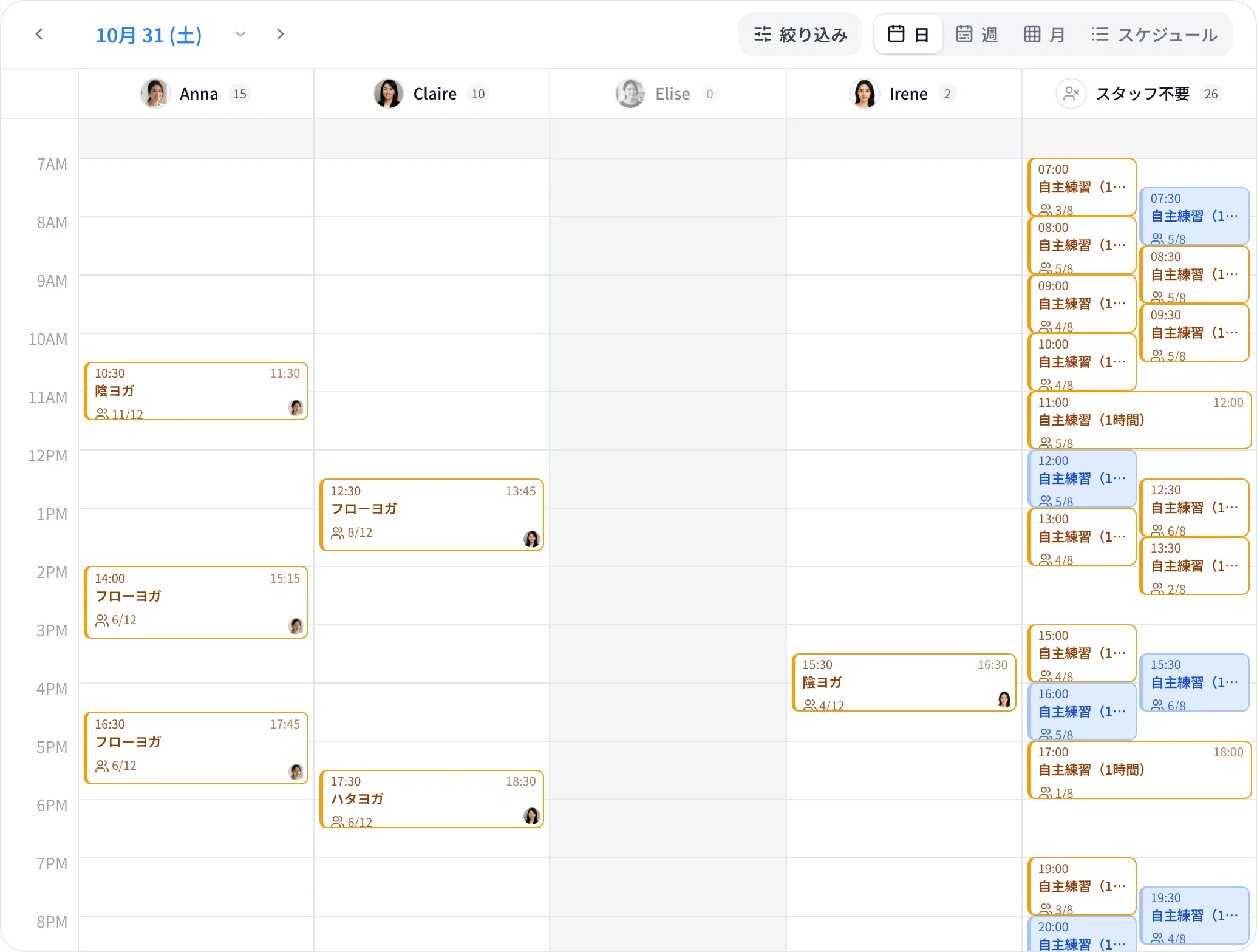Click attendee count 11/12 on 陰ヨガ
Viewport: 1257px width, 952px height.
pos(120,414)
